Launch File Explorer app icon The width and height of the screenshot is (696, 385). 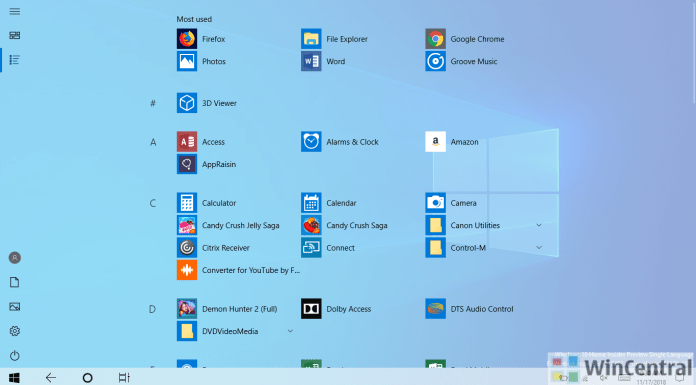pyautogui.click(x=311, y=39)
